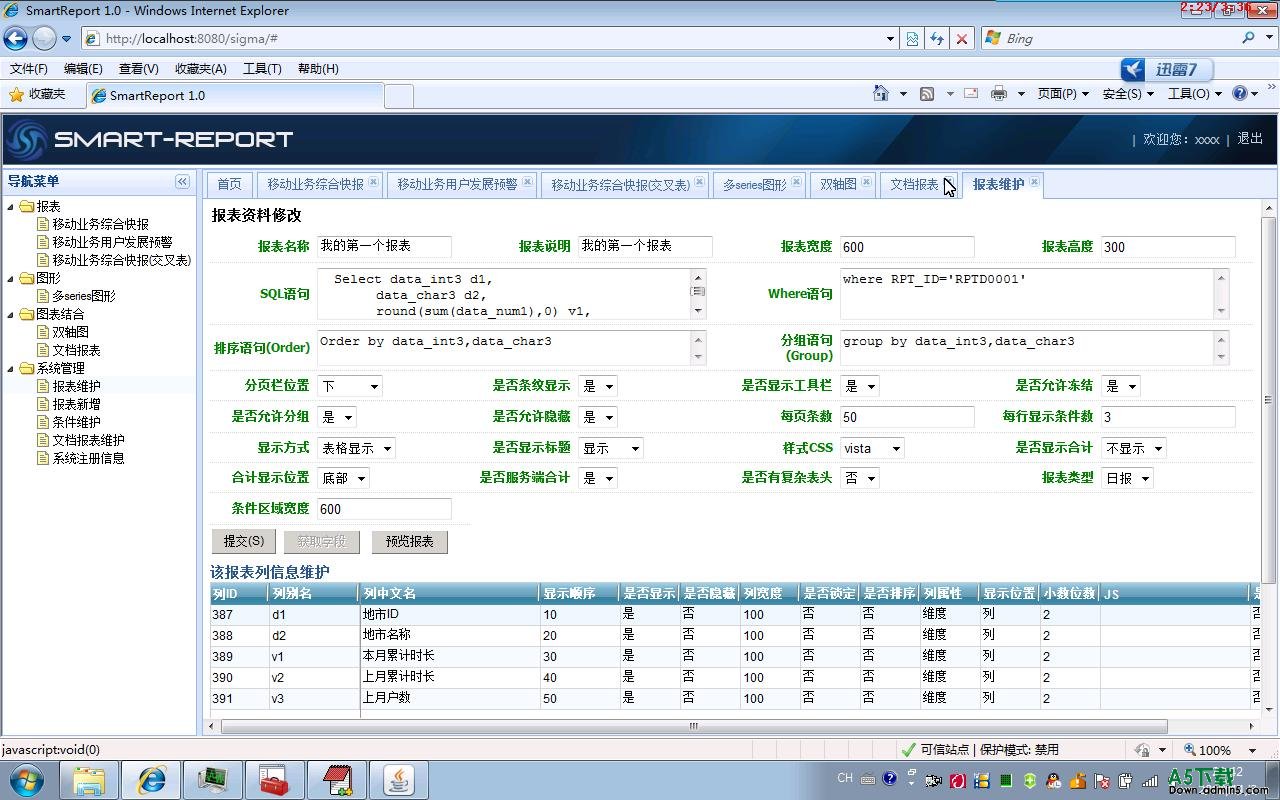This screenshot has height=800, width=1280.
Task: Open the 查看(V) menu
Action: [138, 69]
